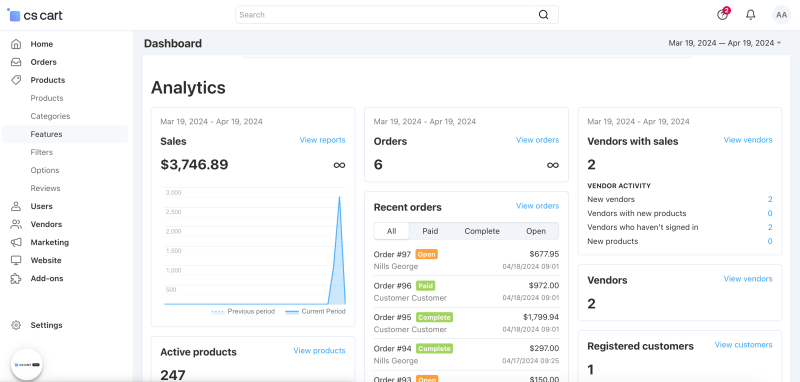Click the Vendors people icon
800x382 pixels.
coord(16,224)
